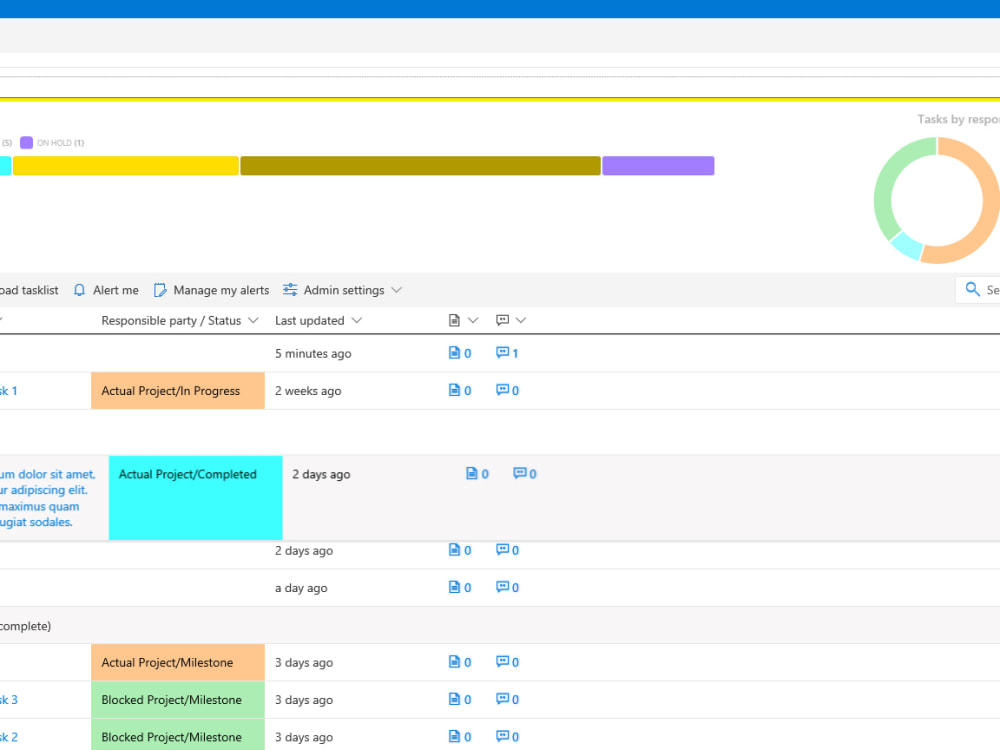Click the documents column header icon
This screenshot has height=750, width=1000.
coord(454,320)
